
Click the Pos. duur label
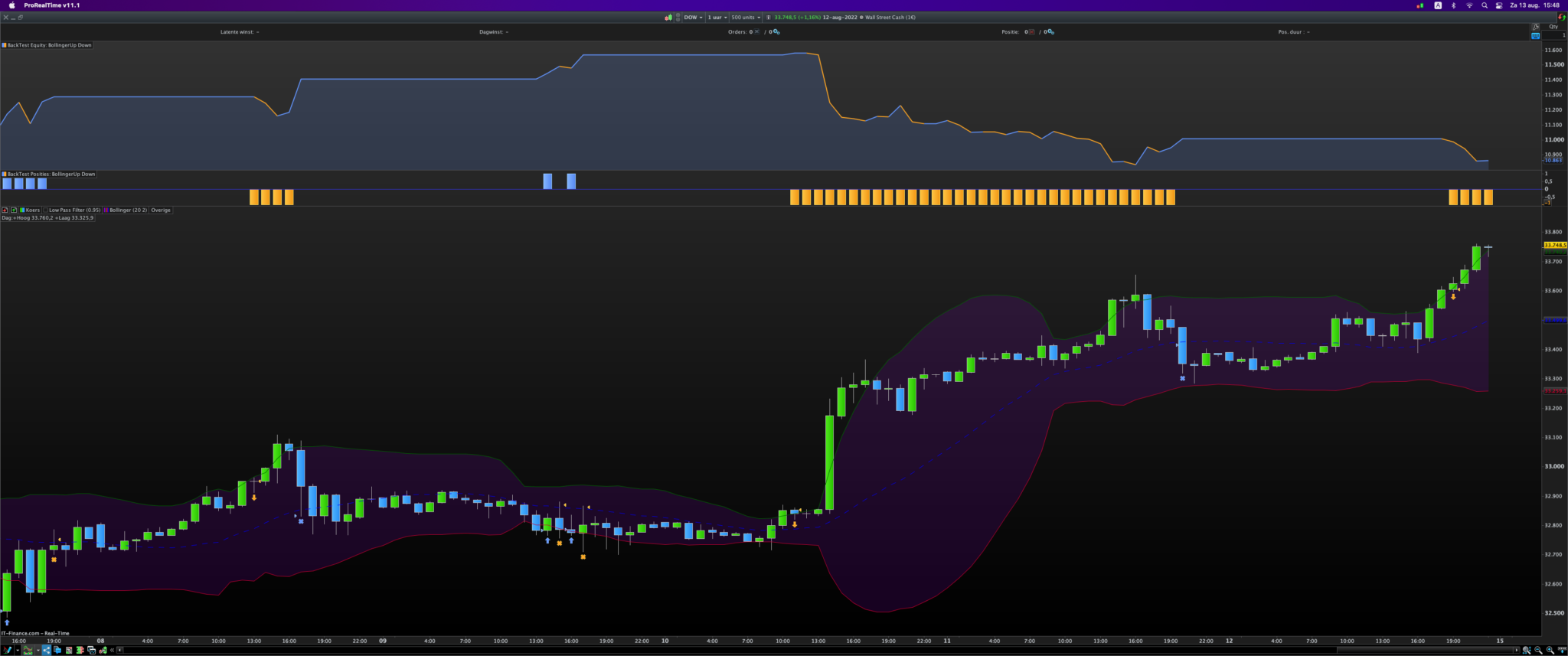[1293, 32]
